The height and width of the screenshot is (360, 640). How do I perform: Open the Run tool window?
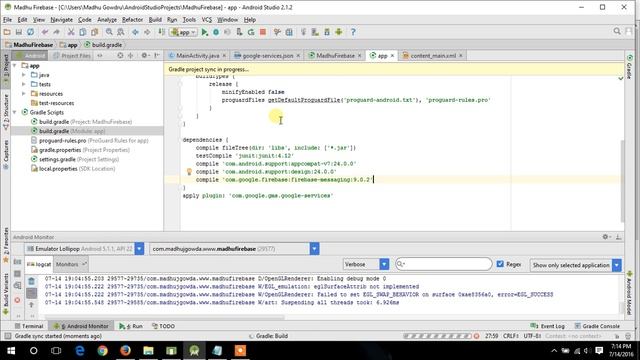[131, 326]
